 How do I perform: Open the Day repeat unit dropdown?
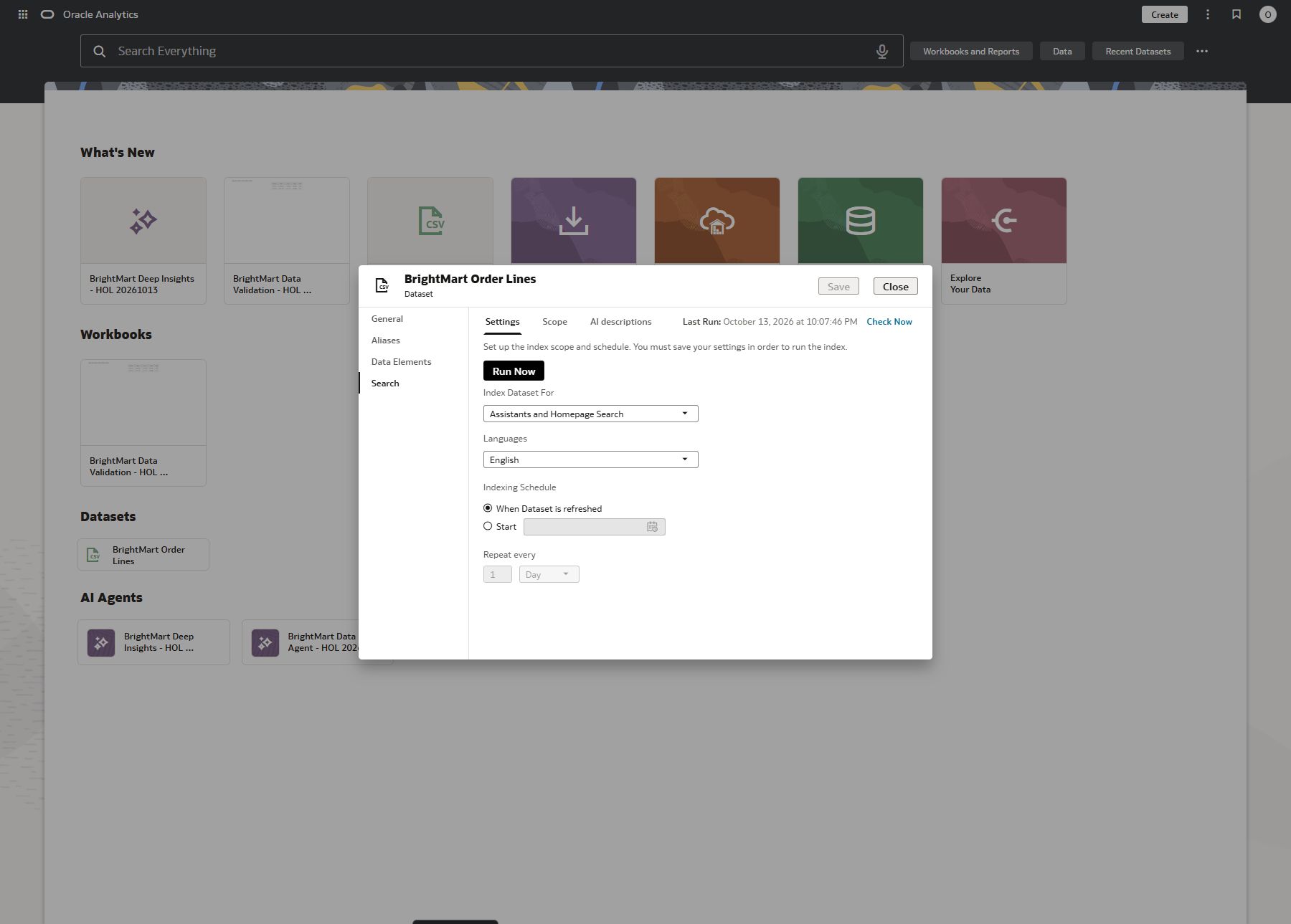(549, 574)
